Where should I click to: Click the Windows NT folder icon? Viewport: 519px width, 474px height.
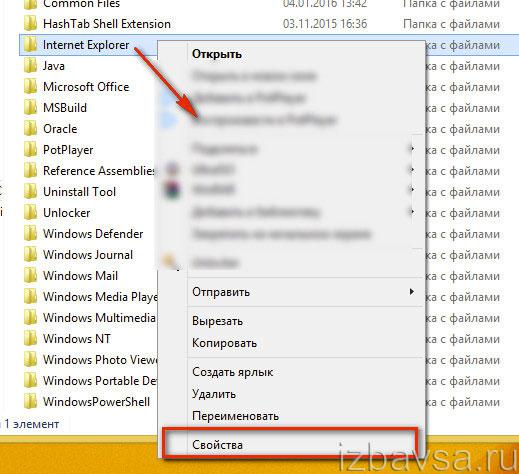(x=30, y=339)
